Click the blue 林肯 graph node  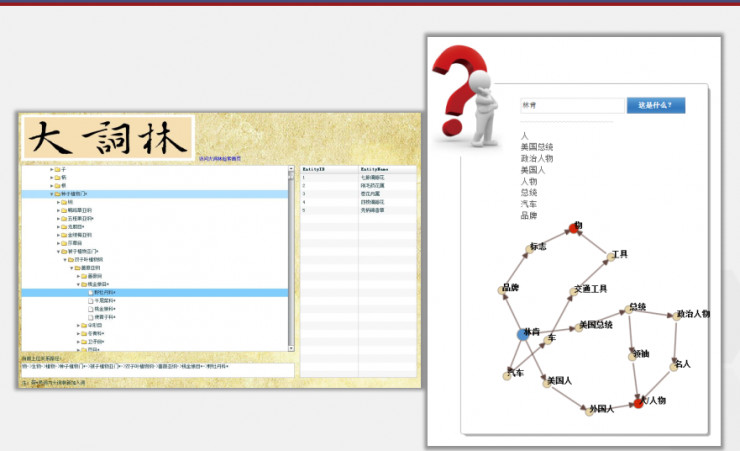point(523,334)
